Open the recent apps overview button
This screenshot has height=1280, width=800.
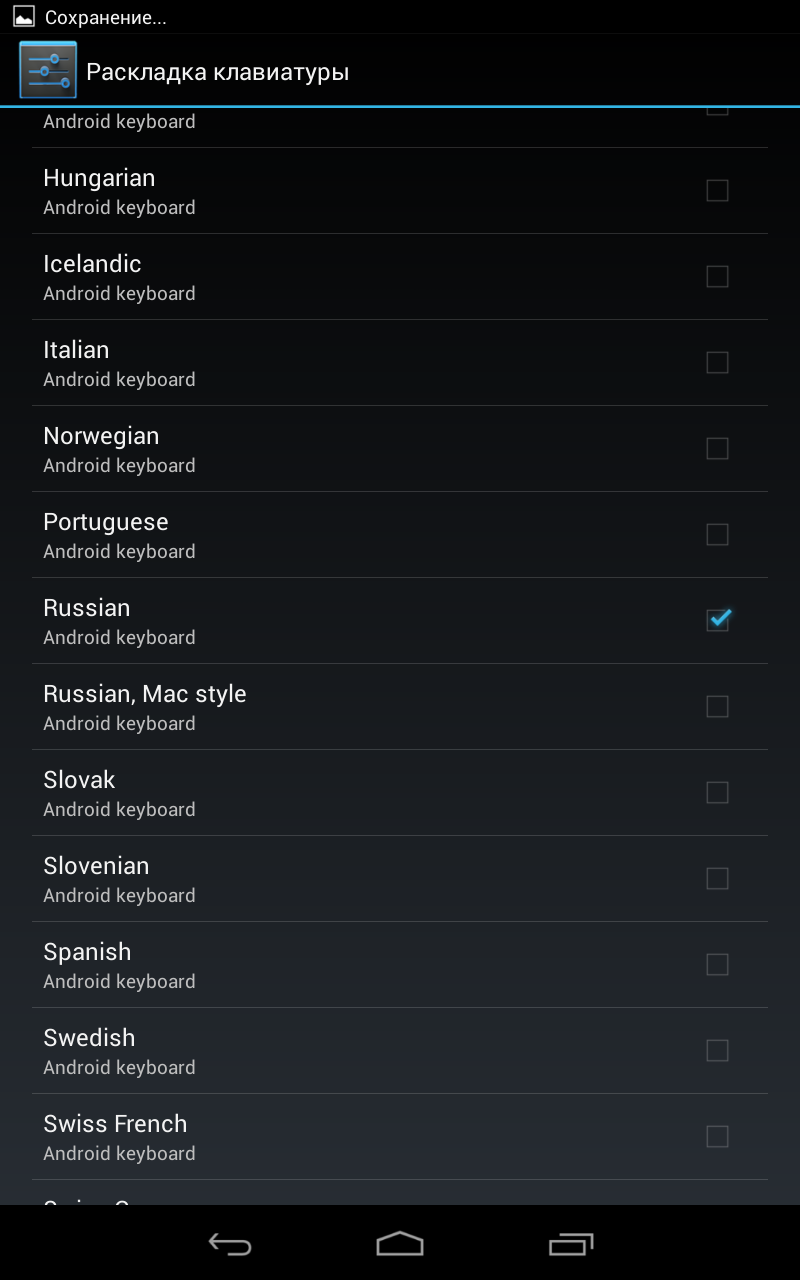571,1244
